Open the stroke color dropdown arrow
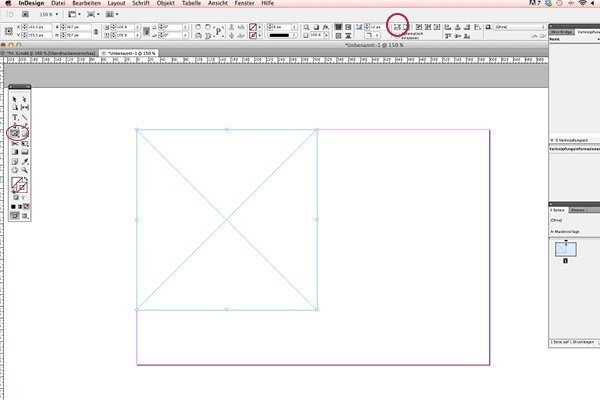This screenshot has width=600, height=400. (260, 36)
